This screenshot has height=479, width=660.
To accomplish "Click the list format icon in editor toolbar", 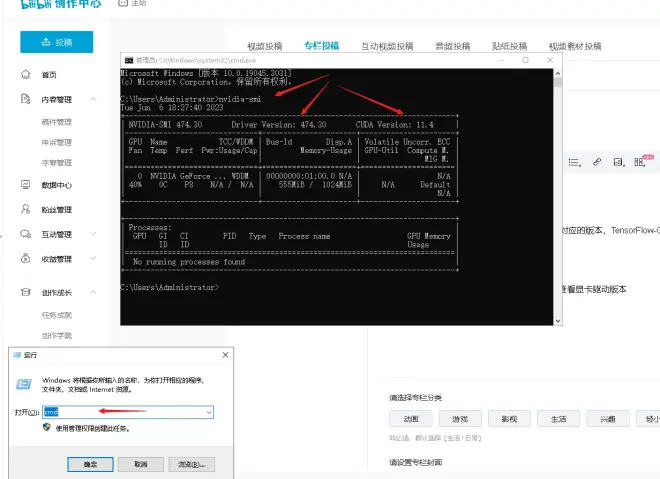I will pos(575,162).
